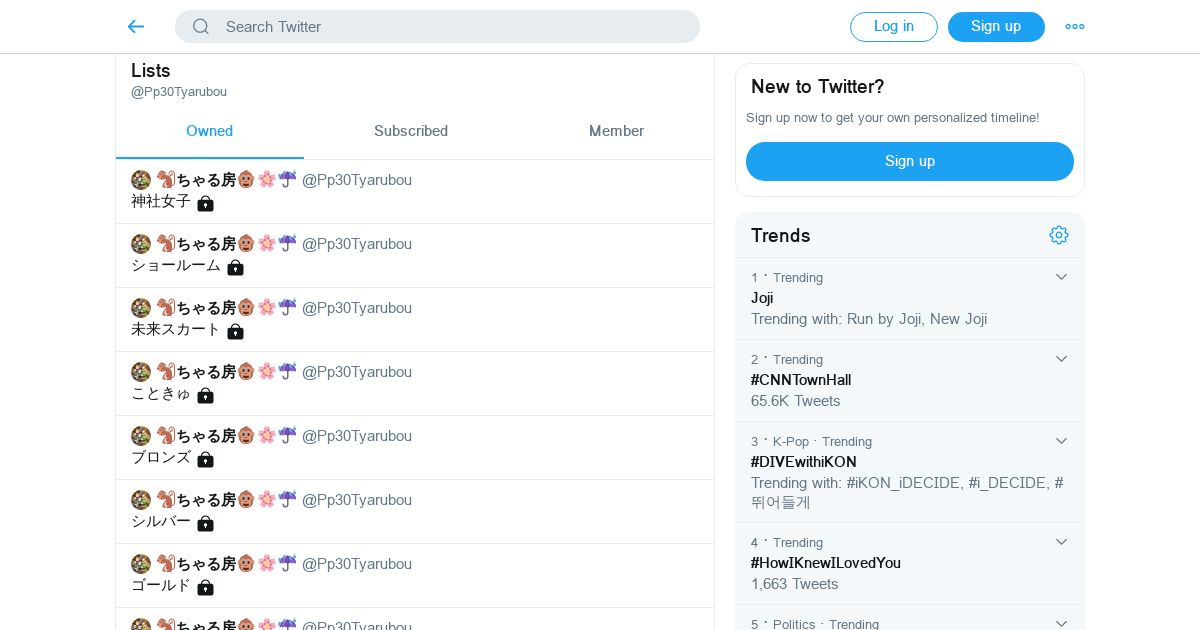Expand the Joji trend chevron
1200x630 pixels.
point(1061,277)
